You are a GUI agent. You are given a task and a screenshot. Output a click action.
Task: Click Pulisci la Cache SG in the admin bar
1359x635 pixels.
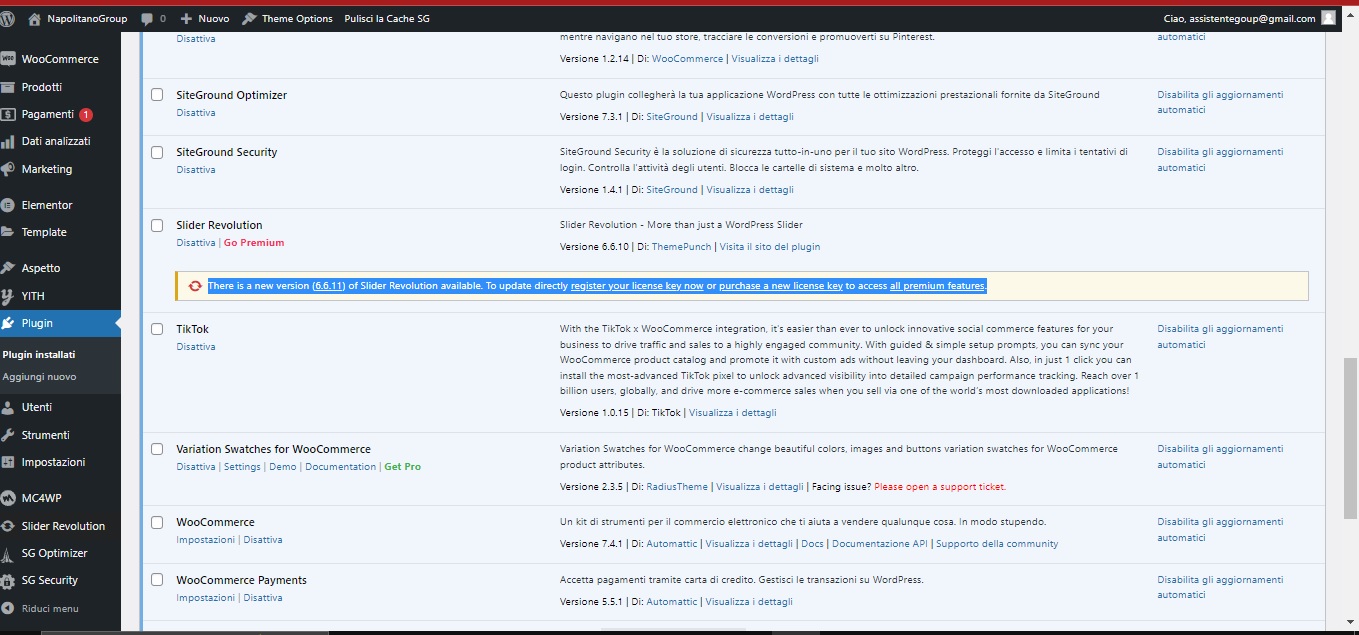click(387, 18)
